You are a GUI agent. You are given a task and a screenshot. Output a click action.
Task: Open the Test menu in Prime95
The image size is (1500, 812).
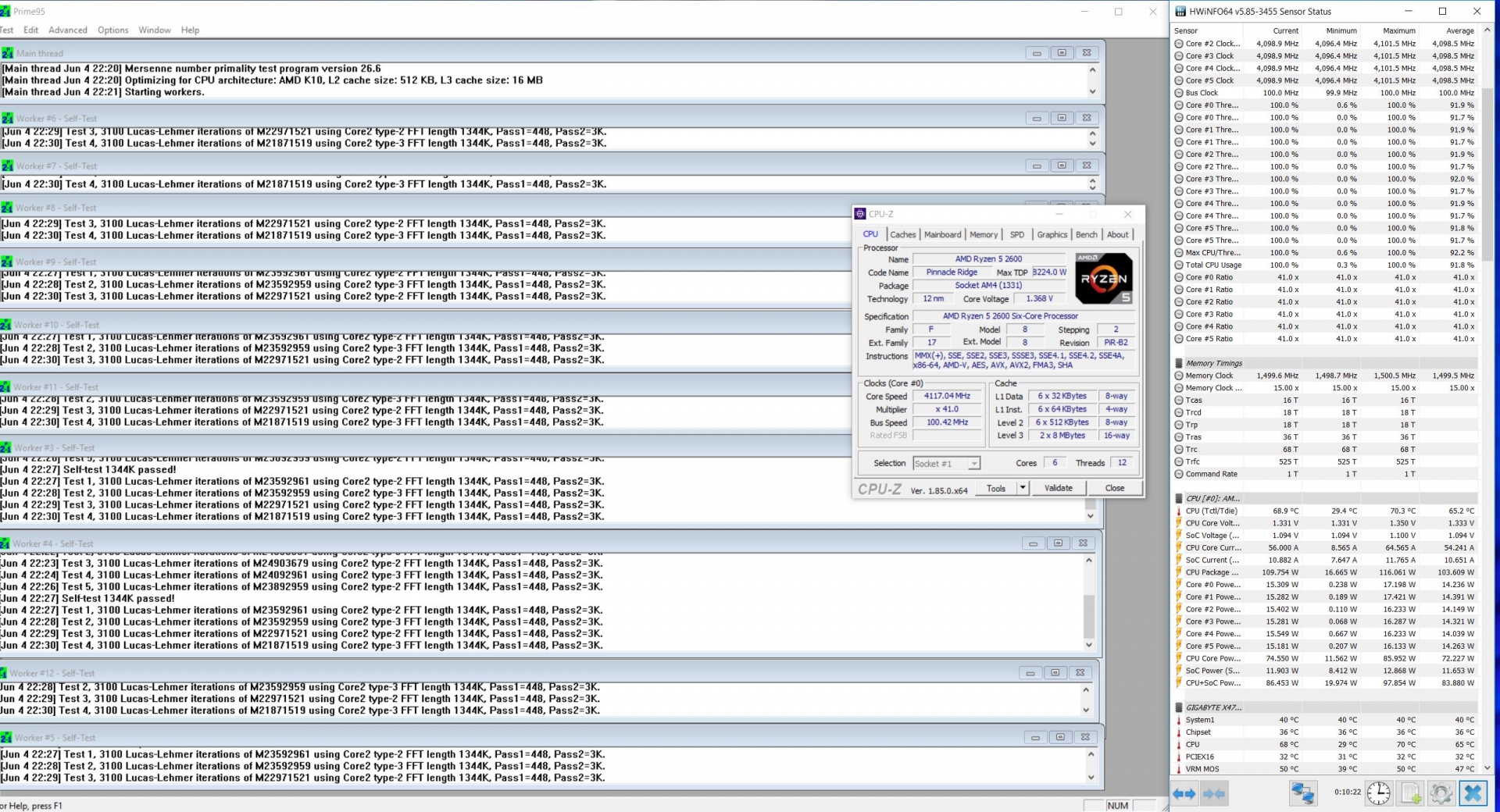point(6,30)
